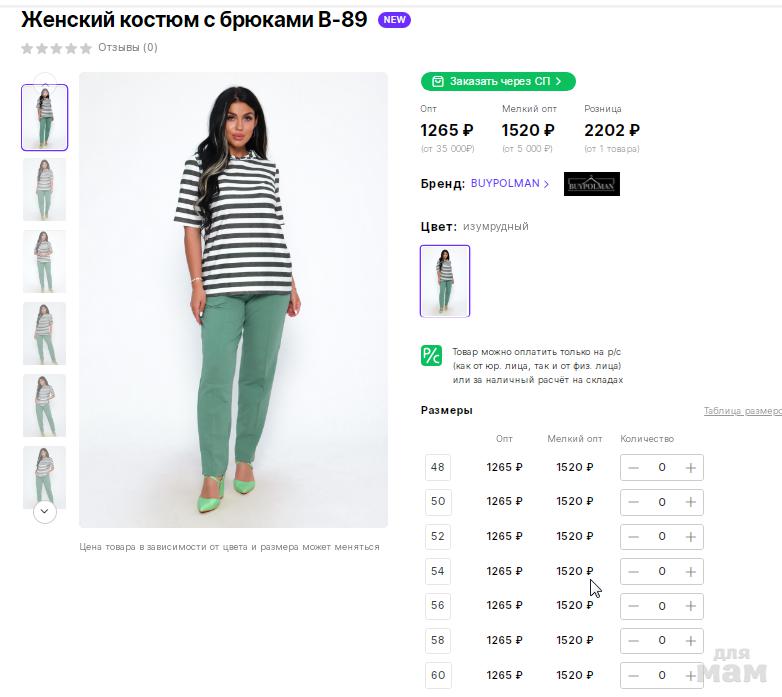Screen dimensions: 782x697
Task: Open the «Отзывы (0)» reviews
Action: 128,47
